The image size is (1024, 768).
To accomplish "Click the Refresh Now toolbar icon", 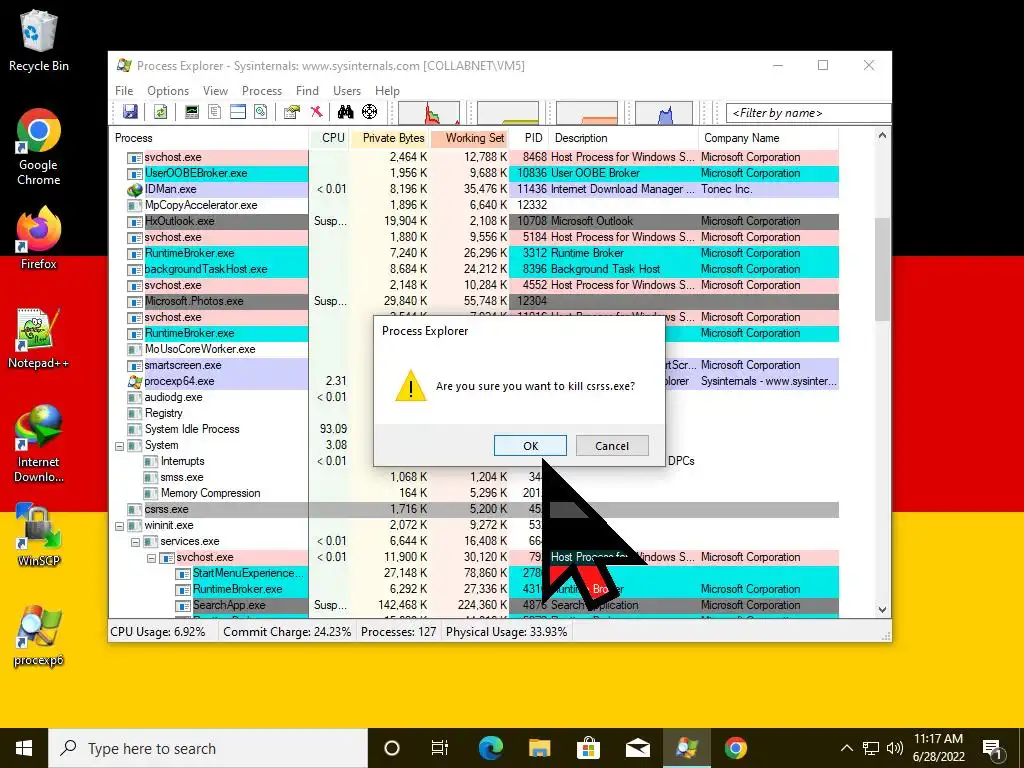I will pos(160,112).
